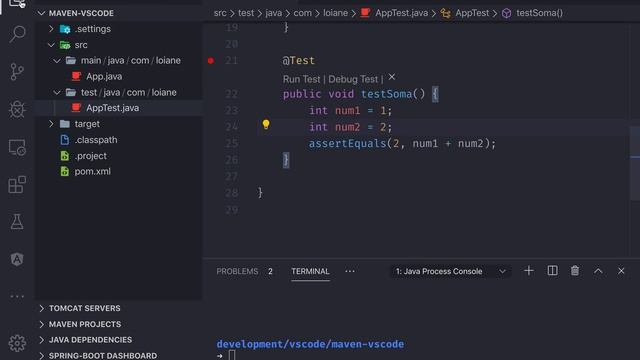The width and height of the screenshot is (640, 360).
Task: Click the assertEquals call on line 25
Action: [x=347, y=143]
